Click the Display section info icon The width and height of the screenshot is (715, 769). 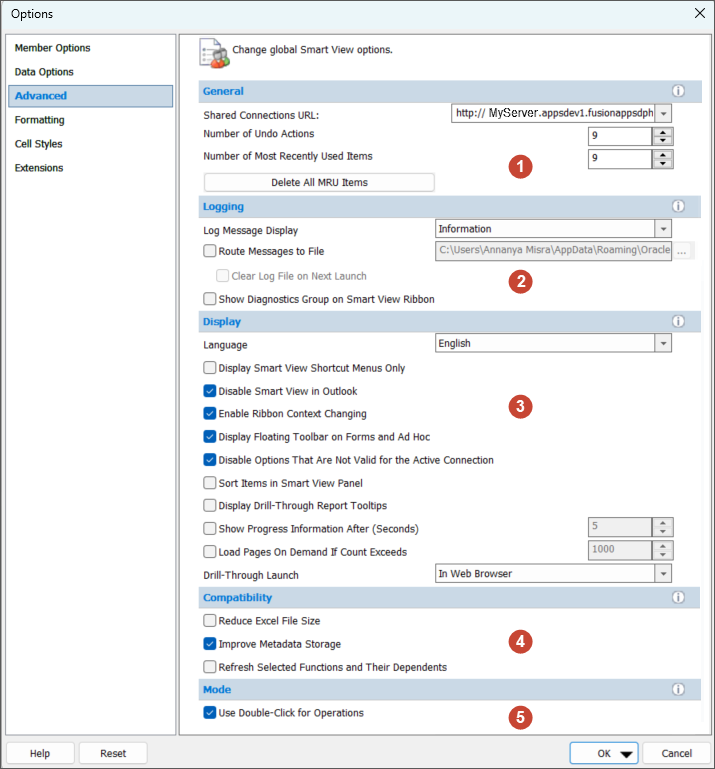(x=678, y=322)
